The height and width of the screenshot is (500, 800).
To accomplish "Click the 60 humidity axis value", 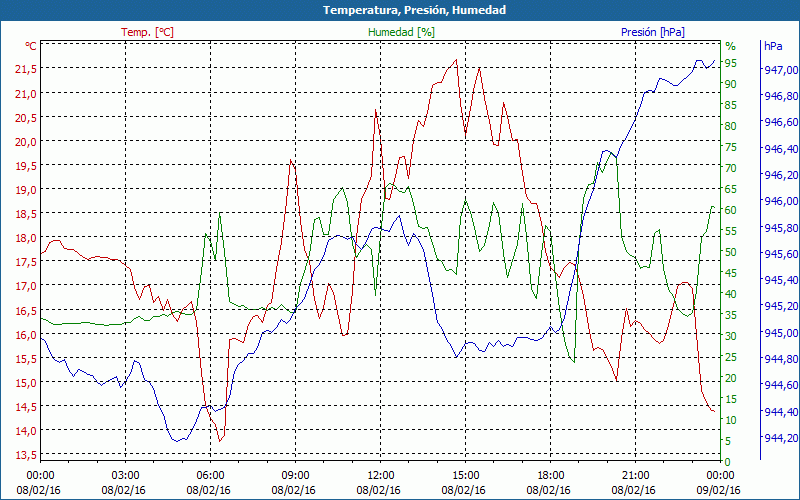I will (x=731, y=210).
